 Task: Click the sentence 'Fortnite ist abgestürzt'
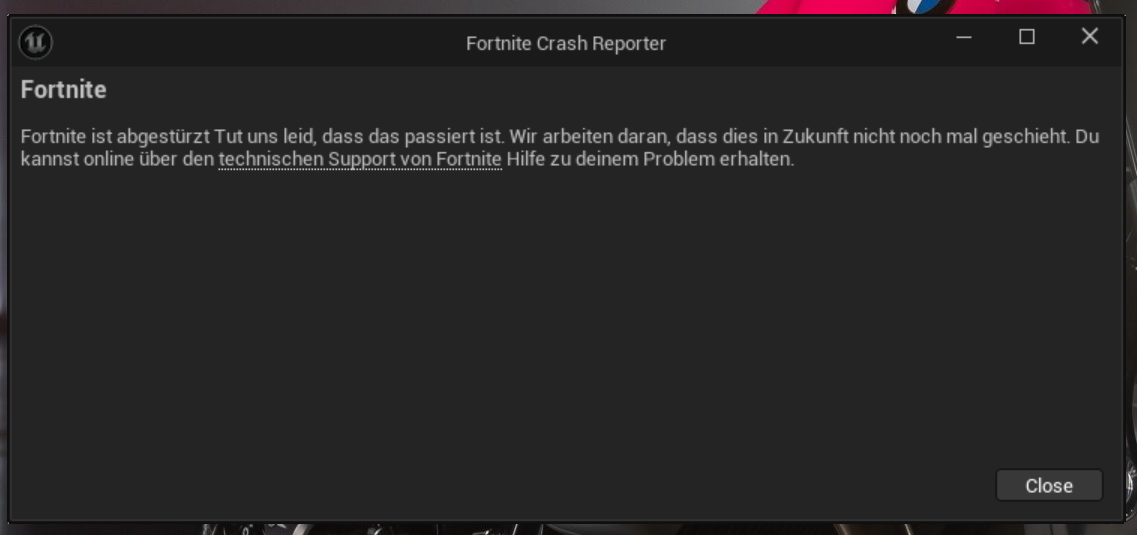115,136
